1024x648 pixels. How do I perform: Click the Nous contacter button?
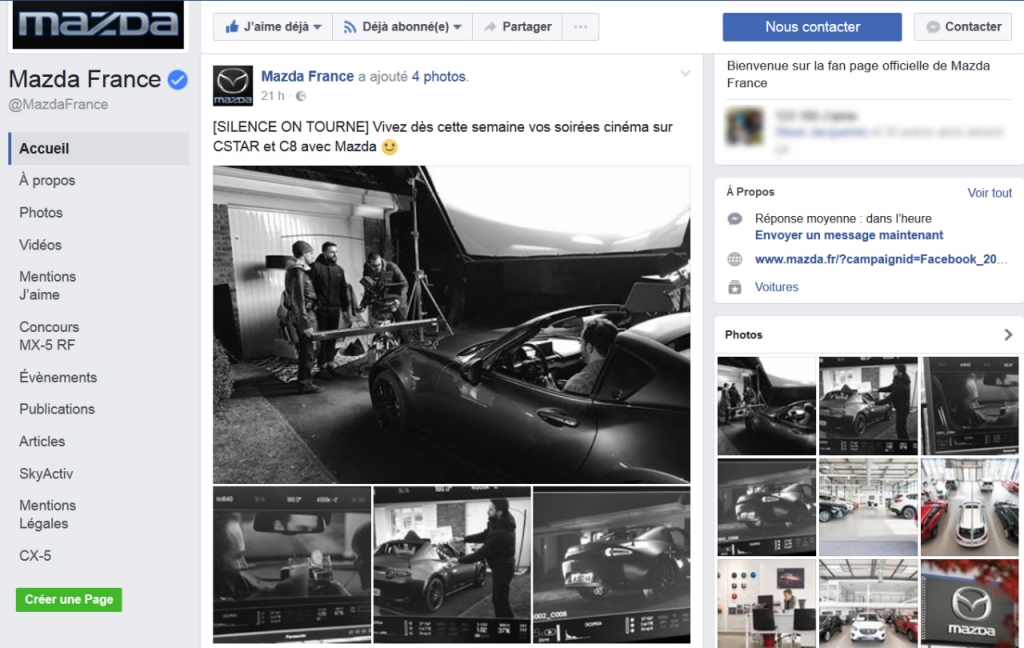coord(812,27)
